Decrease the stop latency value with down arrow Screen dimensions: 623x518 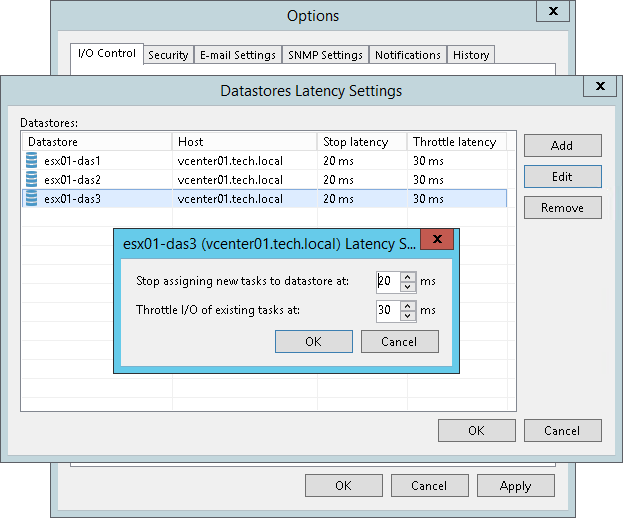pyautogui.click(x=408, y=287)
